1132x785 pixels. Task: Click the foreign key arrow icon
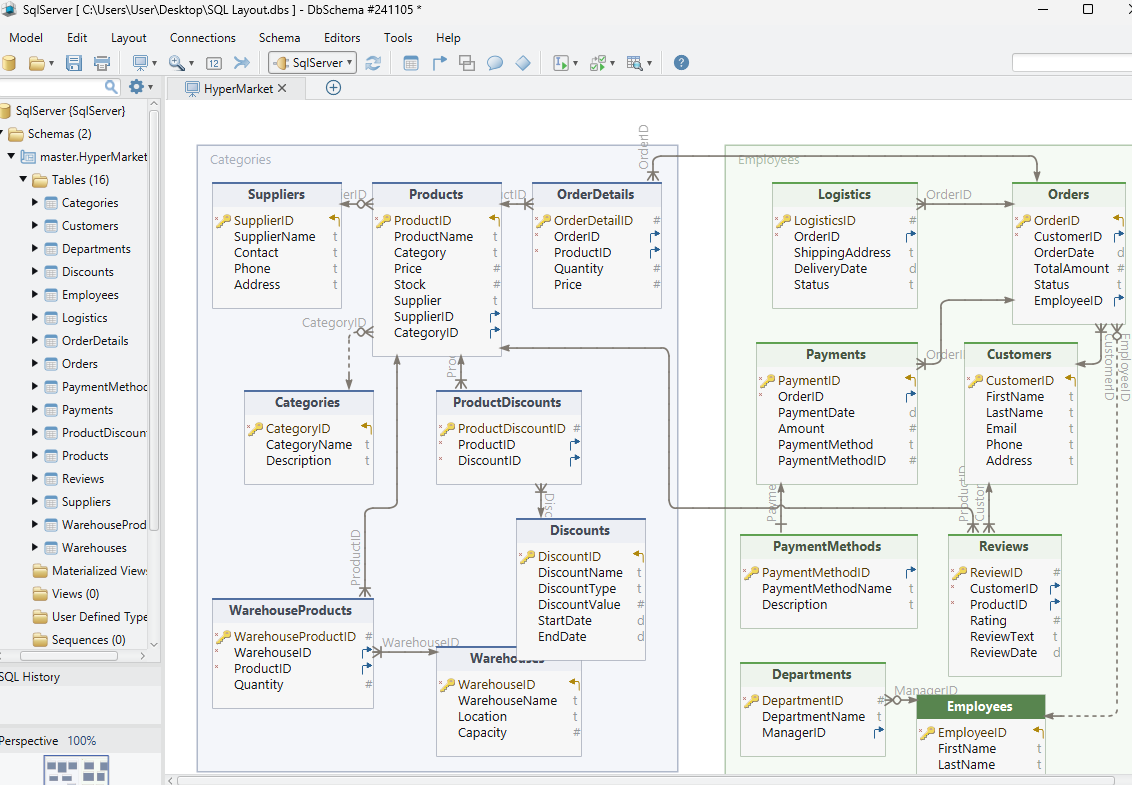(439, 63)
